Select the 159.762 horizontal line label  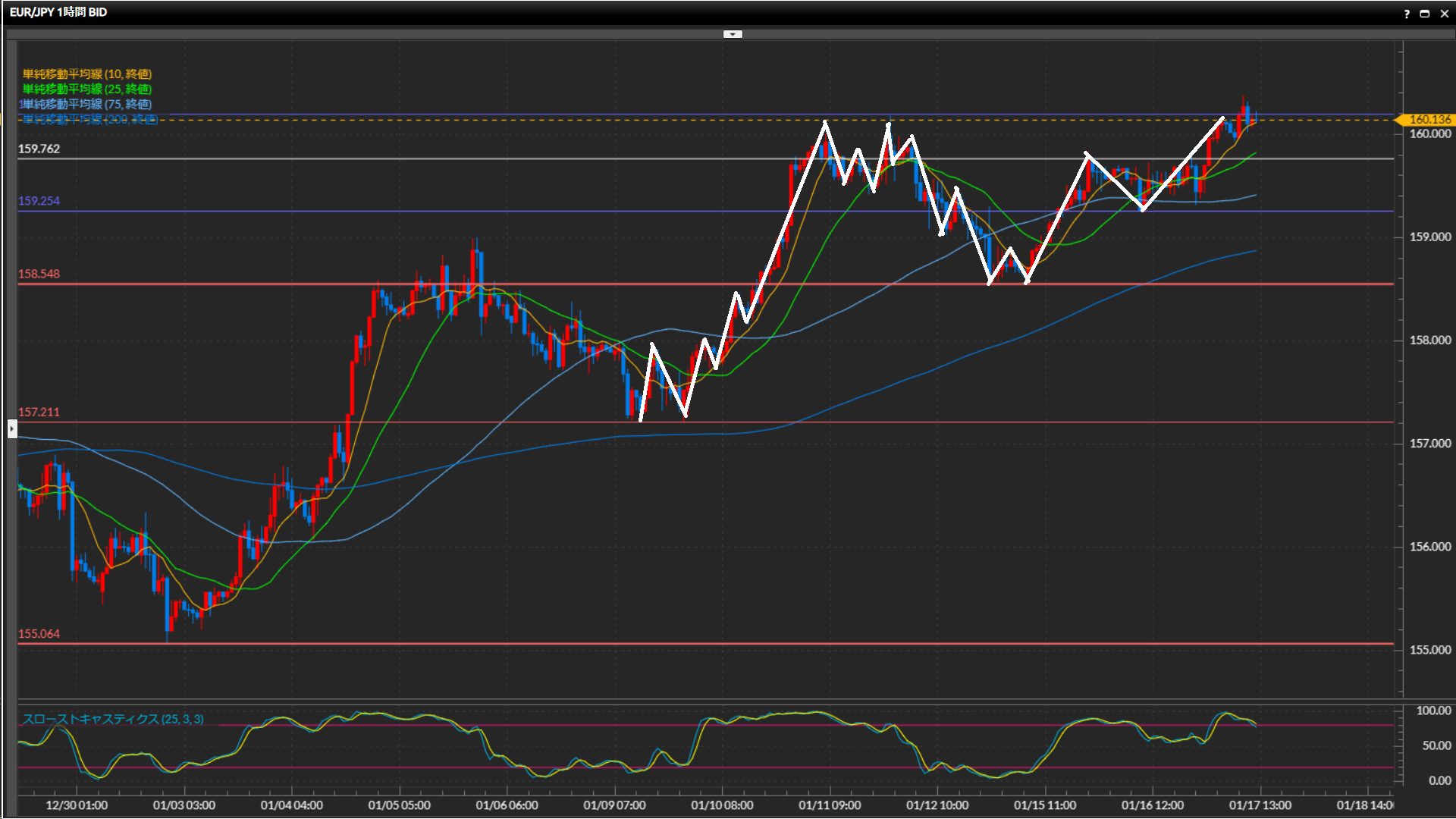39,149
